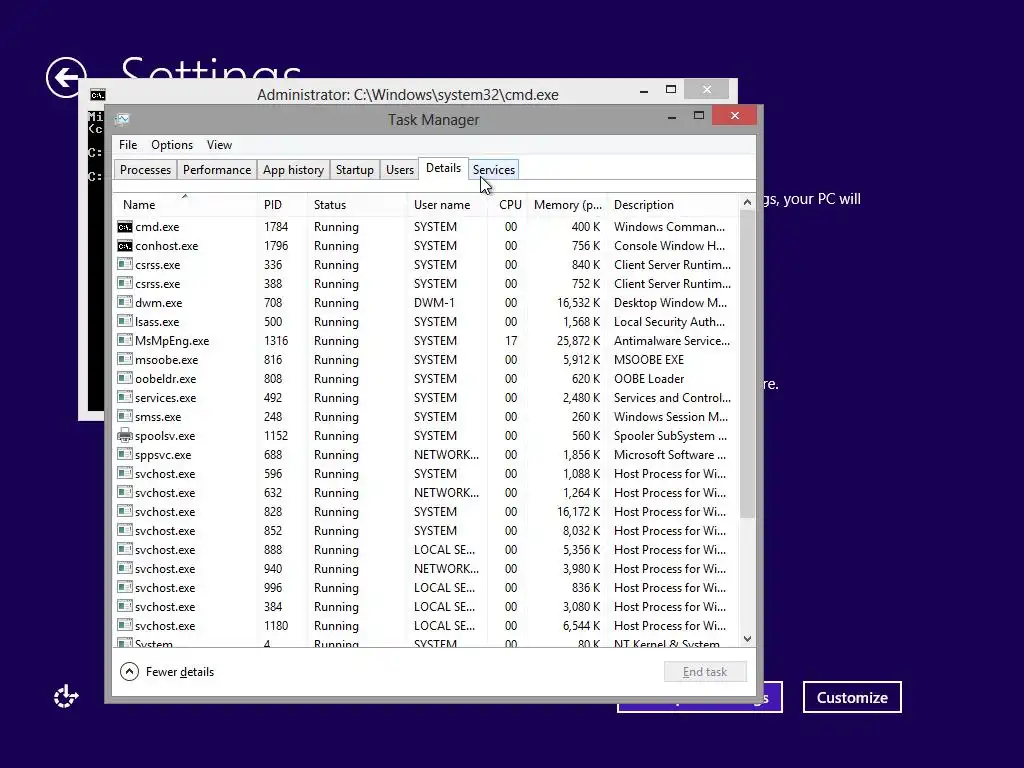Click the cmd.exe window title bar icon
Image resolution: width=1024 pixels, height=768 pixels.
pyautogui.click(x=97, y=95)
